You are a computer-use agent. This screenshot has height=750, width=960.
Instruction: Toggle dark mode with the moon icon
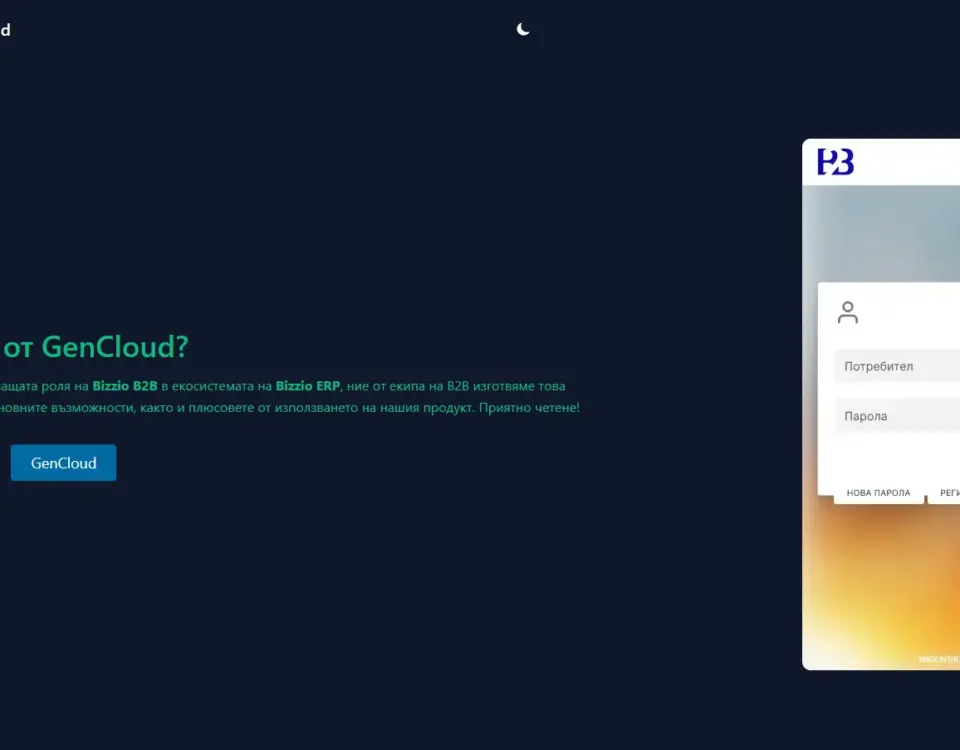[523, 29]
